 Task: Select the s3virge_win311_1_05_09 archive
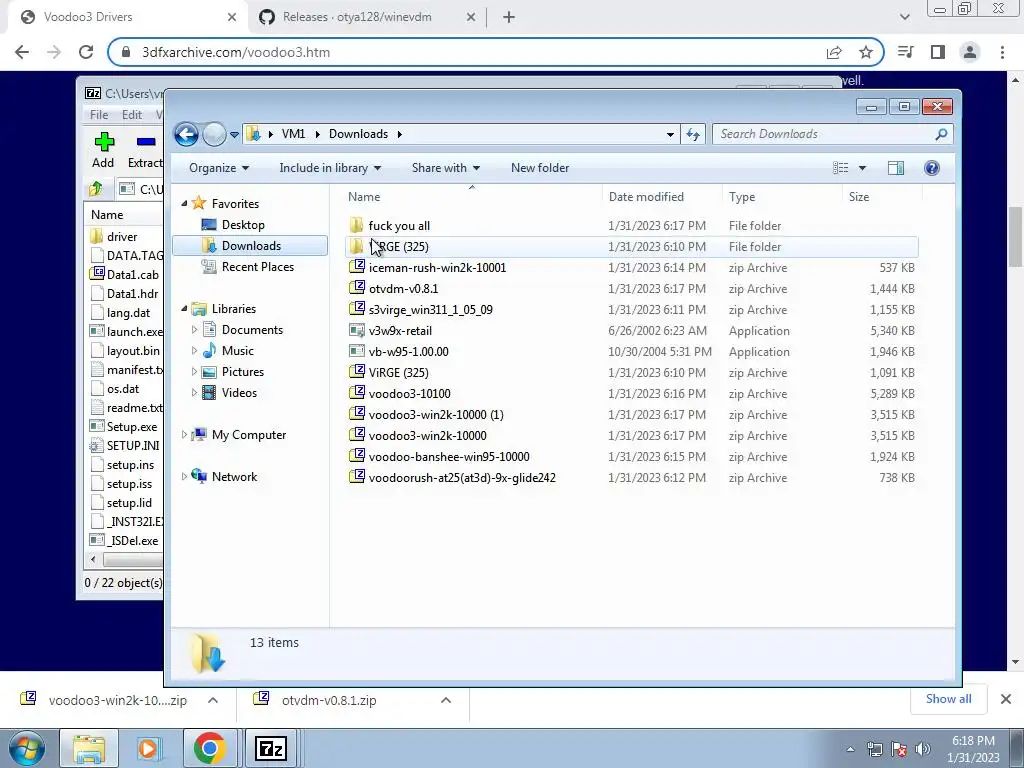[x=632, y=310]
